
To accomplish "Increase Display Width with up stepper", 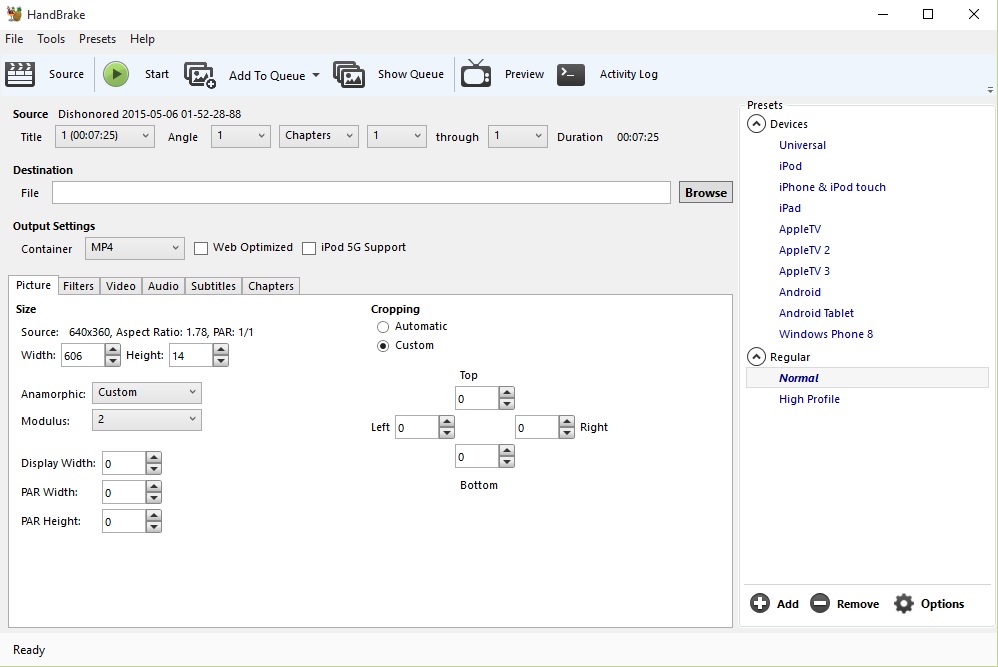I will point(153,458).
